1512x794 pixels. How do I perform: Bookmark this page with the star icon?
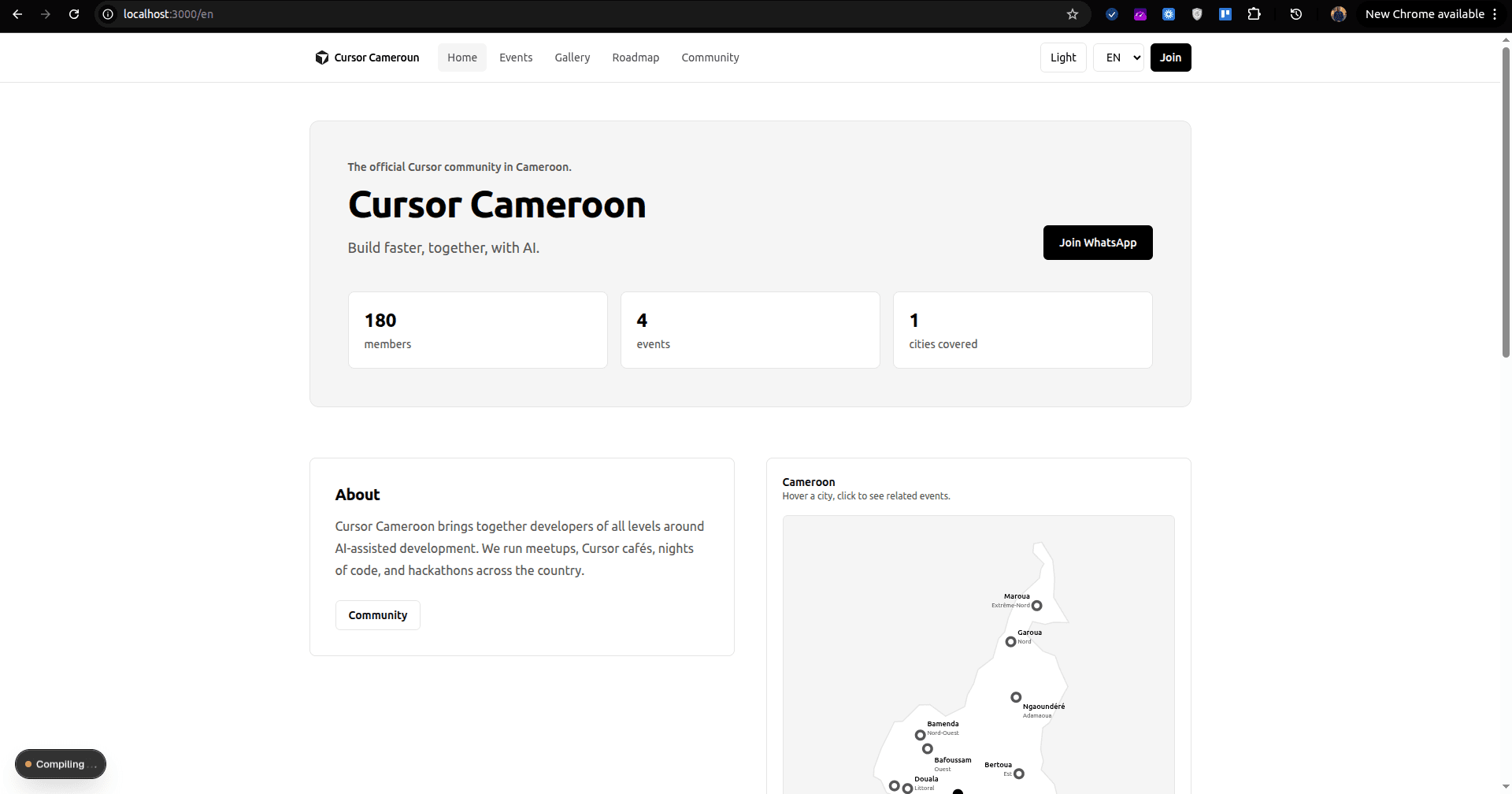(1073, 14)
